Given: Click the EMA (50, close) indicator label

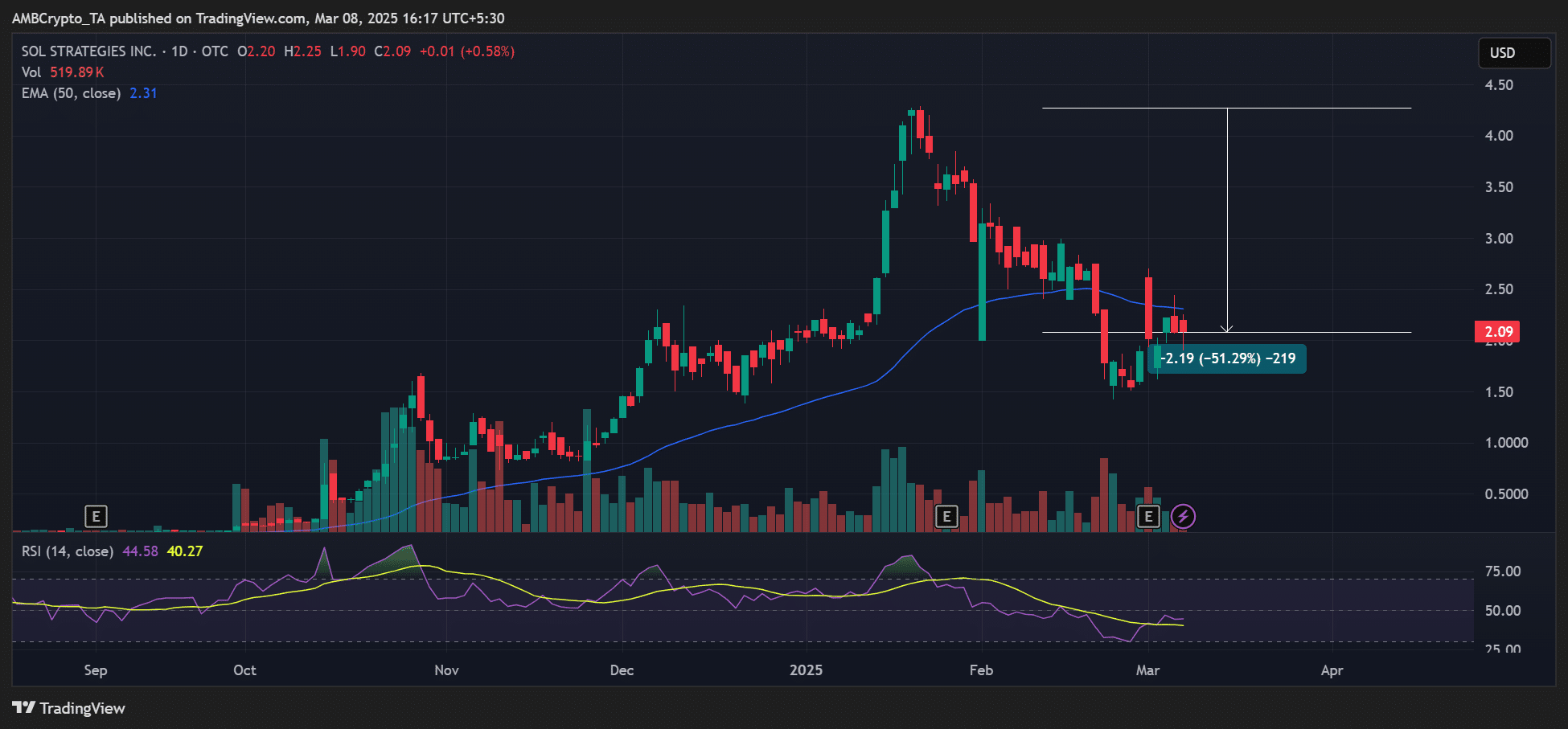Looking at the screenshot, I should click(x=71, y=93).
